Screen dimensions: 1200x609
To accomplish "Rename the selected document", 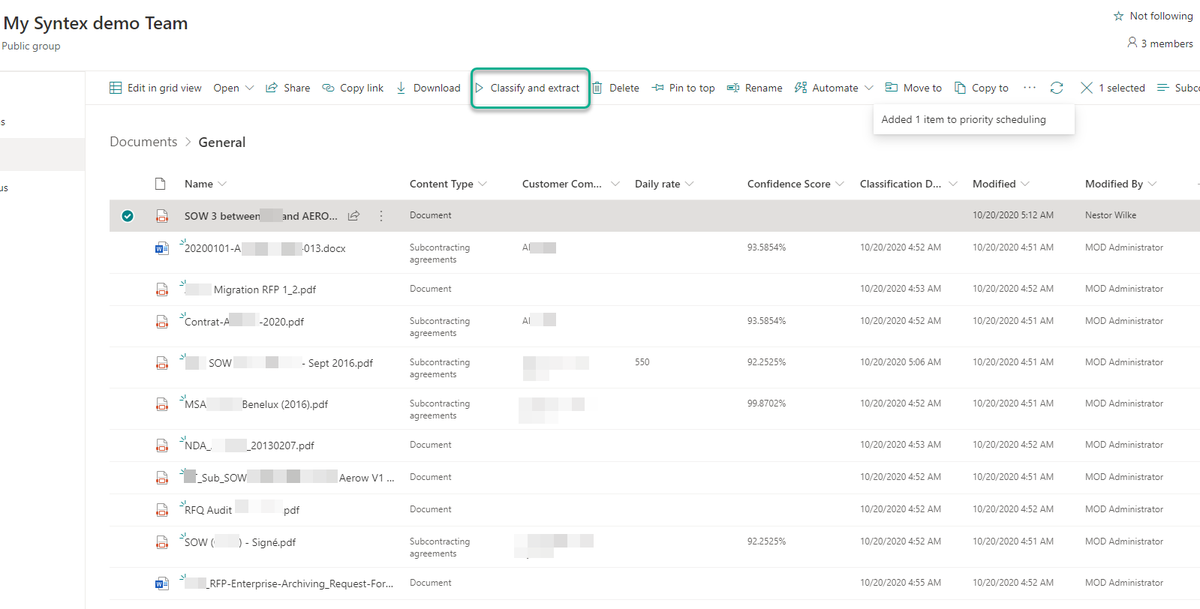I will tap(755, 88).
